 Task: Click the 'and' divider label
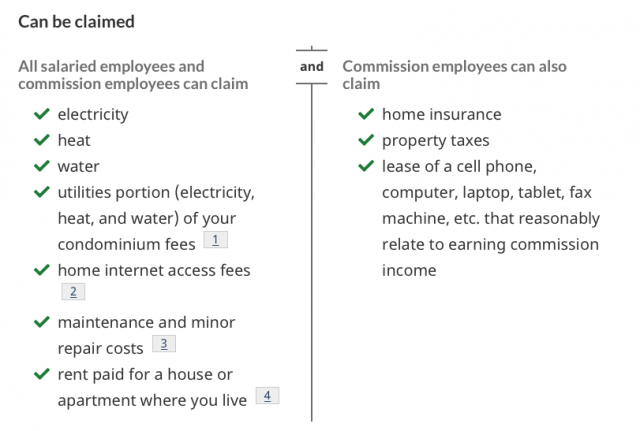[x=311, y=67]
